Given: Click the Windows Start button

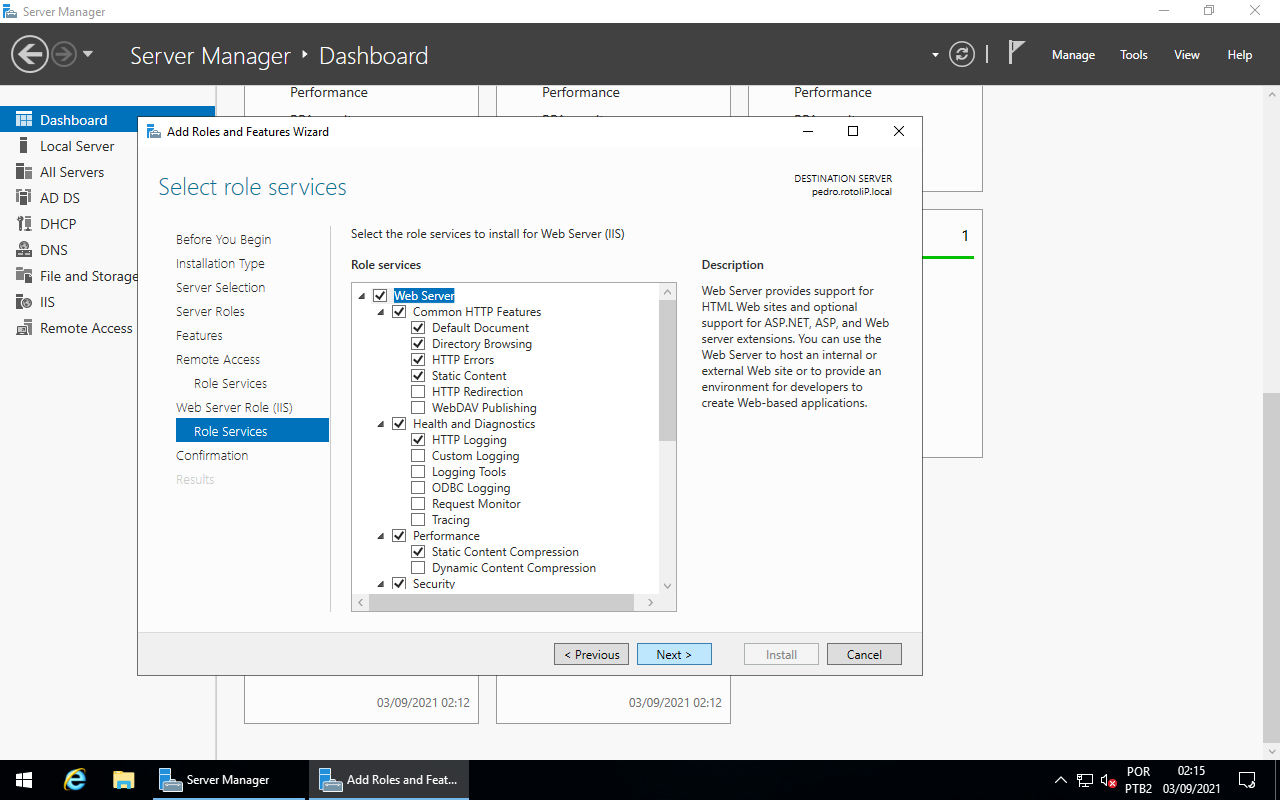Looking at the screenshot, I should coord(24,780).
